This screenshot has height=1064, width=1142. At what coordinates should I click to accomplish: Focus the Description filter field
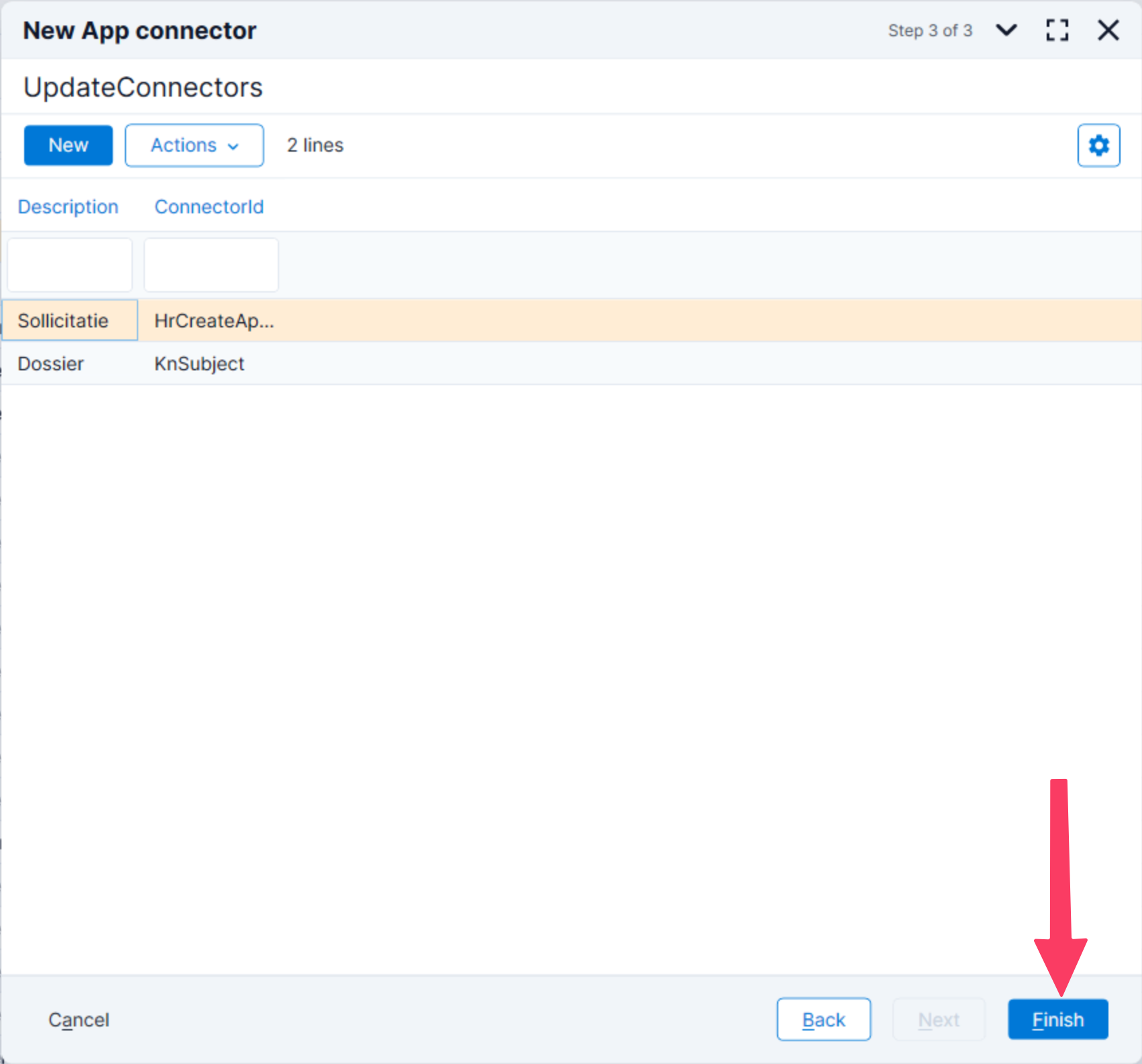(70, 265)
